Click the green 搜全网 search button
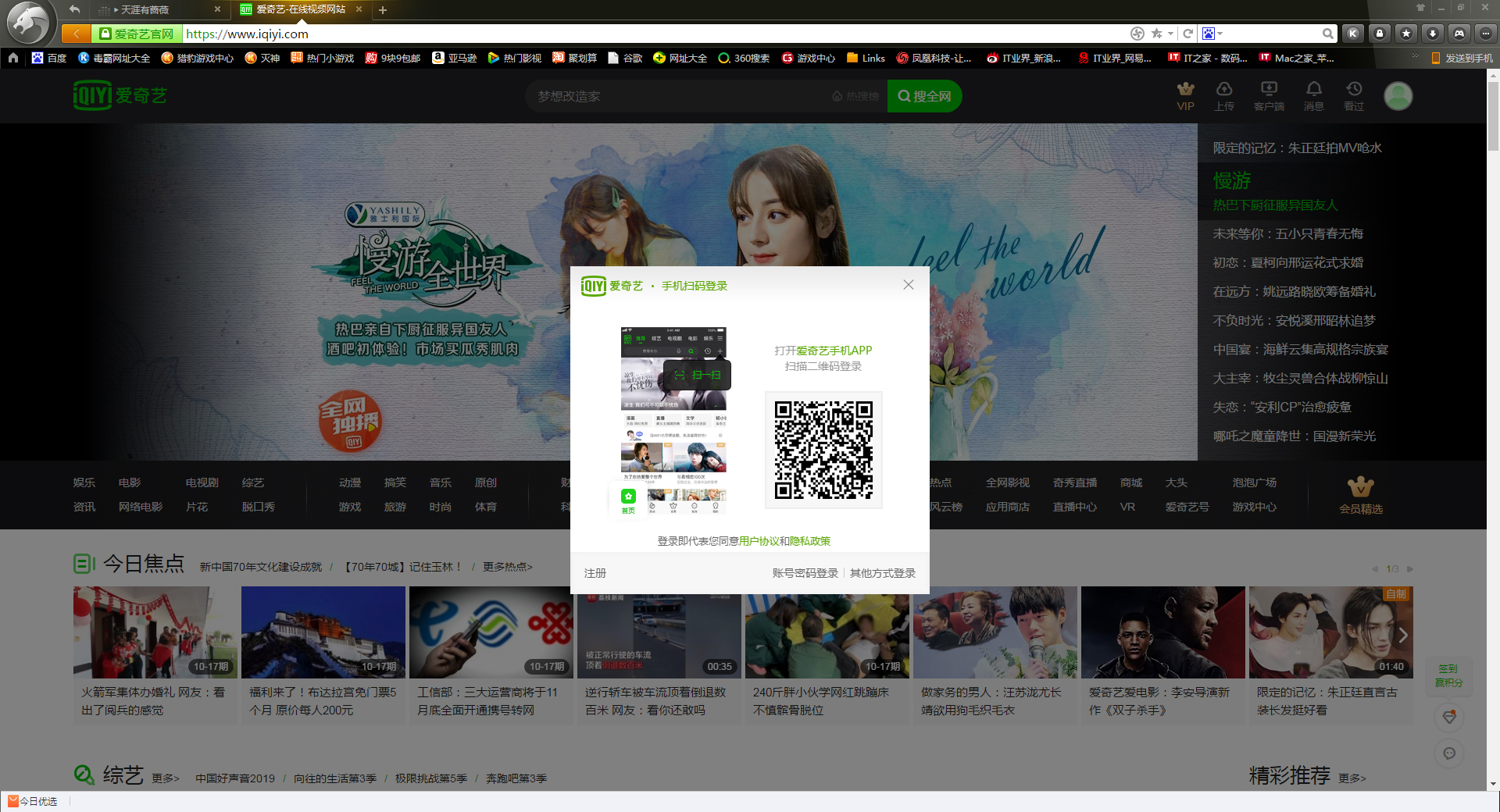Screen dimensions: 1500x812 pos(924,96)
